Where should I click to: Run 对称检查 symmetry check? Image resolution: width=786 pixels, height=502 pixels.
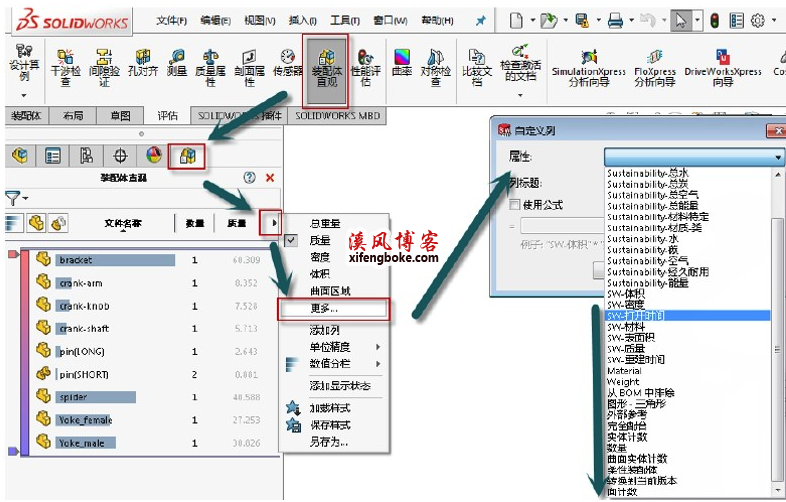(436, 68)
